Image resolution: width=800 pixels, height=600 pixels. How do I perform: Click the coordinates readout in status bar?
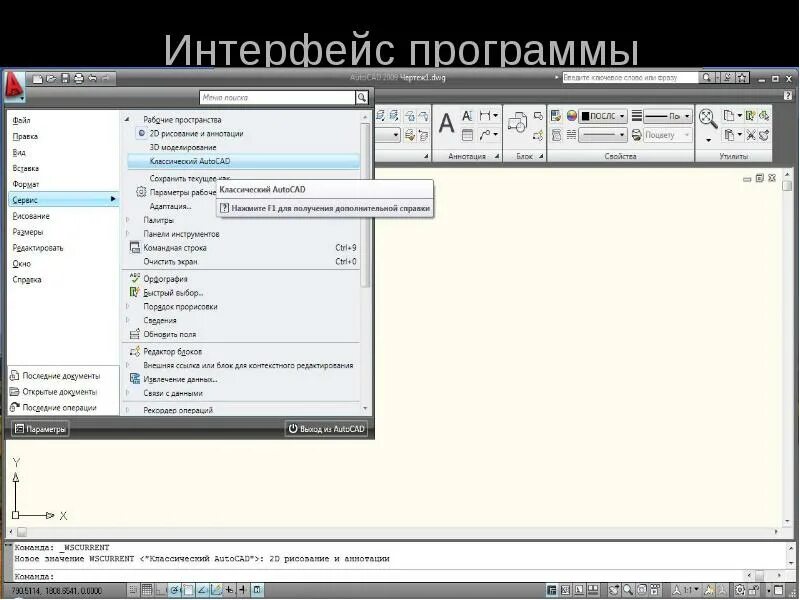57,591
